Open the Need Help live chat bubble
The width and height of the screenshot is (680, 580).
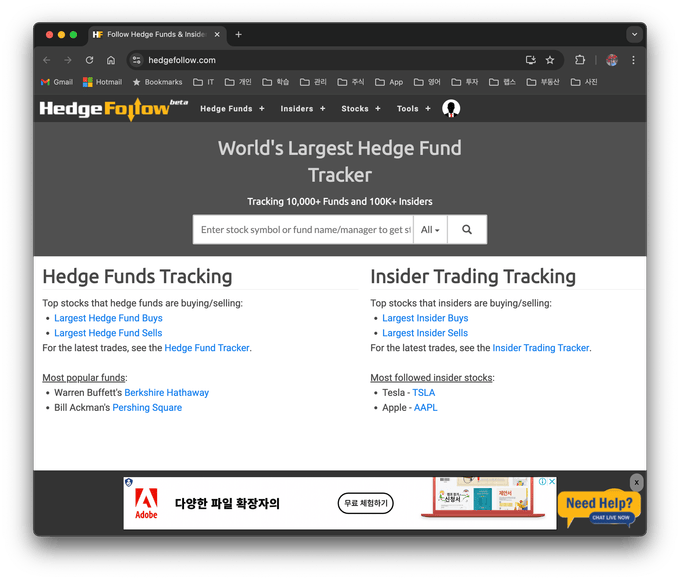point(599,508)
